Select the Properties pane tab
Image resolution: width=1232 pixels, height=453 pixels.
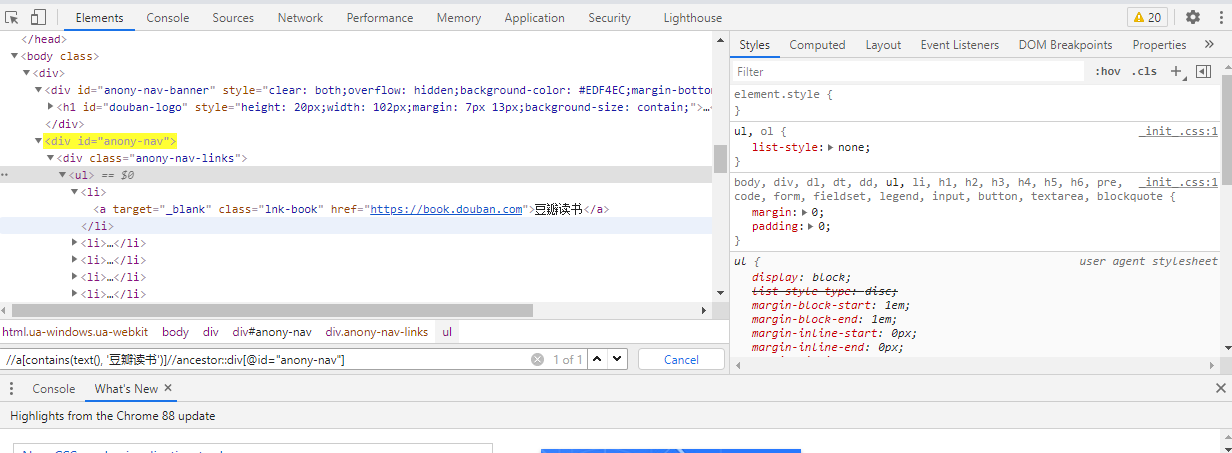pos(1159,45)
